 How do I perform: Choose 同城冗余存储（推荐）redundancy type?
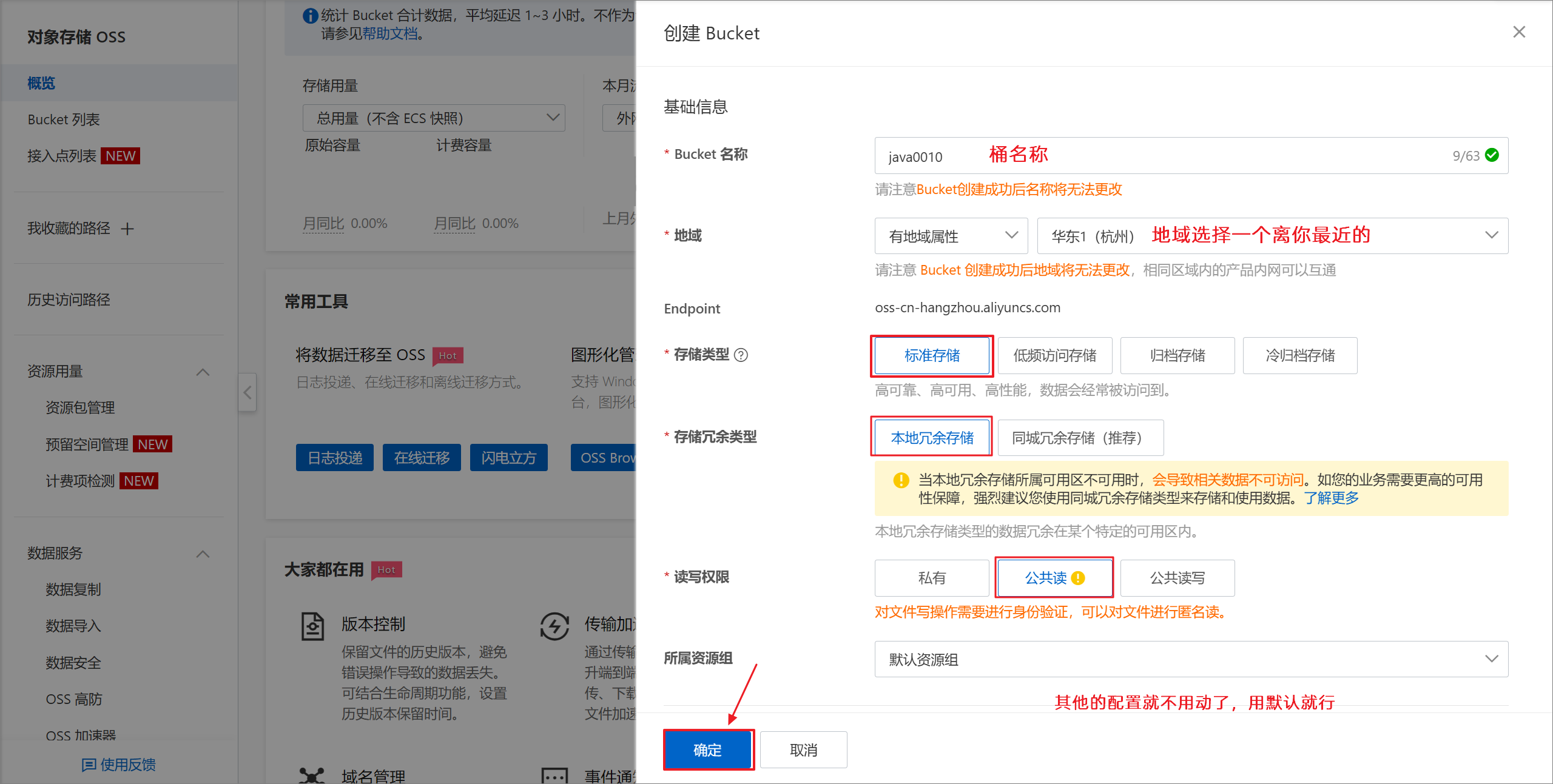click(1080, 437)
